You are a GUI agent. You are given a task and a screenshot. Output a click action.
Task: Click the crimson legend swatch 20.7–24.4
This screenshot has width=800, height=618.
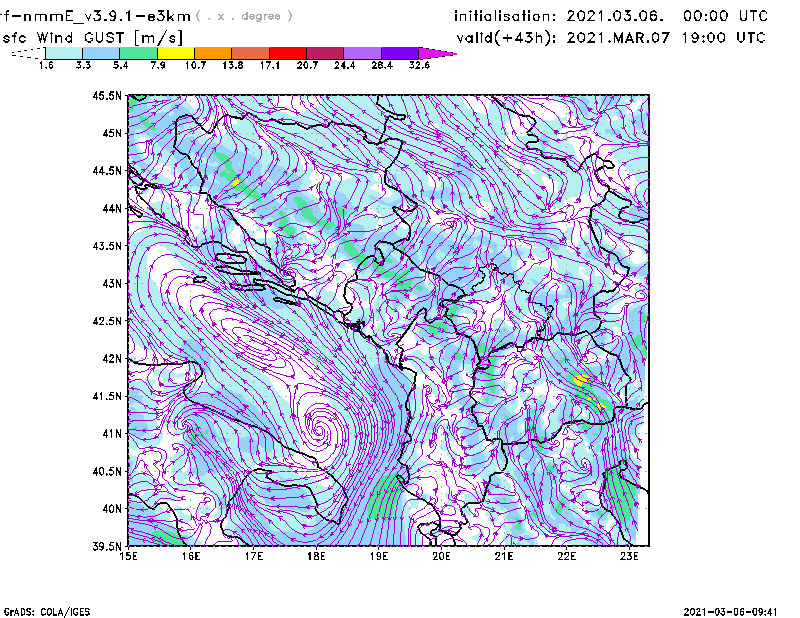[325, 53]
